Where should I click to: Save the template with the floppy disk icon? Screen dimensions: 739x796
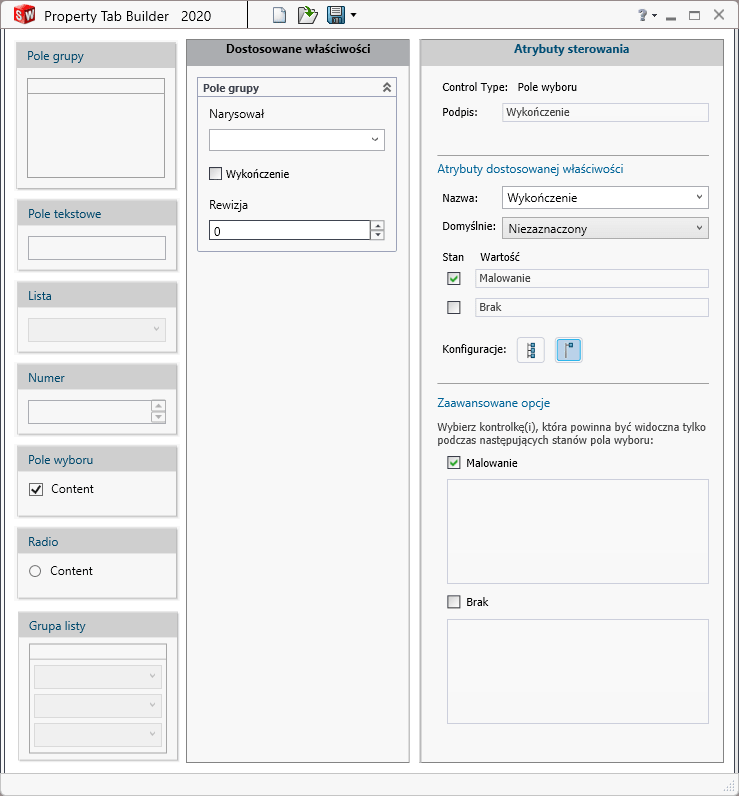point(336,15)
